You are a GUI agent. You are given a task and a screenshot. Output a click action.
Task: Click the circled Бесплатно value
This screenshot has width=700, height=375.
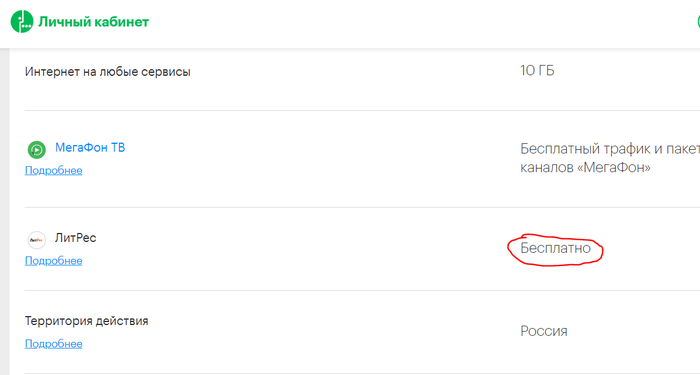tap(555, 248)
